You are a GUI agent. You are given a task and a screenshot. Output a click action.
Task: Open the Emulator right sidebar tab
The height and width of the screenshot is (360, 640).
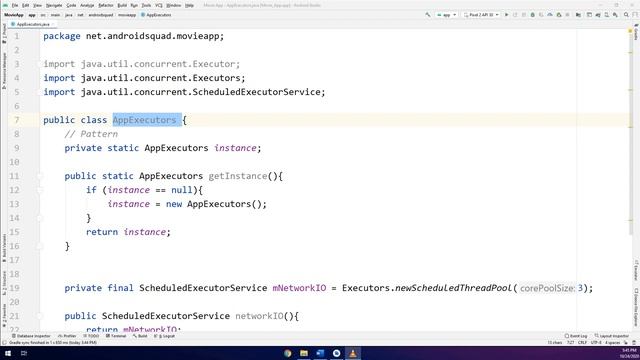pyautogui.click(x=636, y=270)
